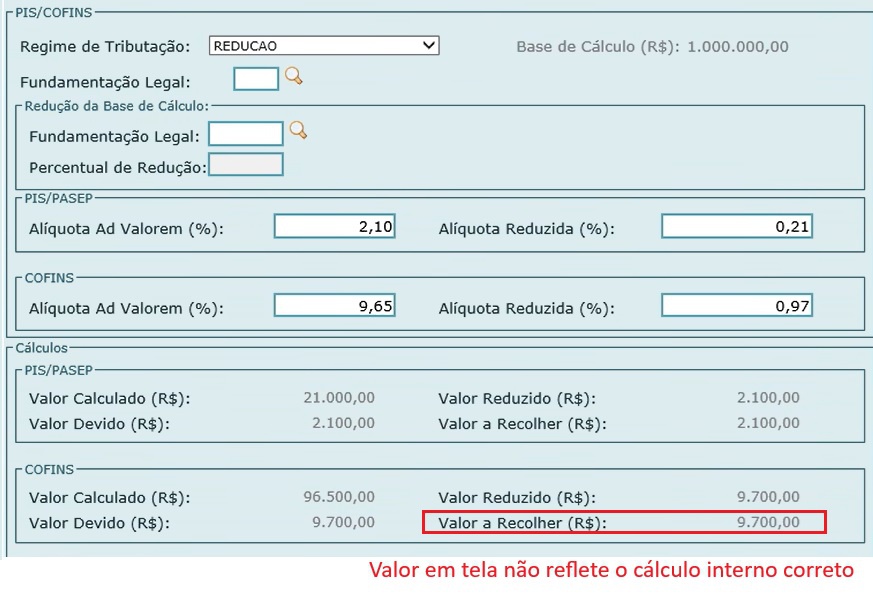
Task: Click the Valor Calculado PIS value 21.000,00
Action: [340, 397]
